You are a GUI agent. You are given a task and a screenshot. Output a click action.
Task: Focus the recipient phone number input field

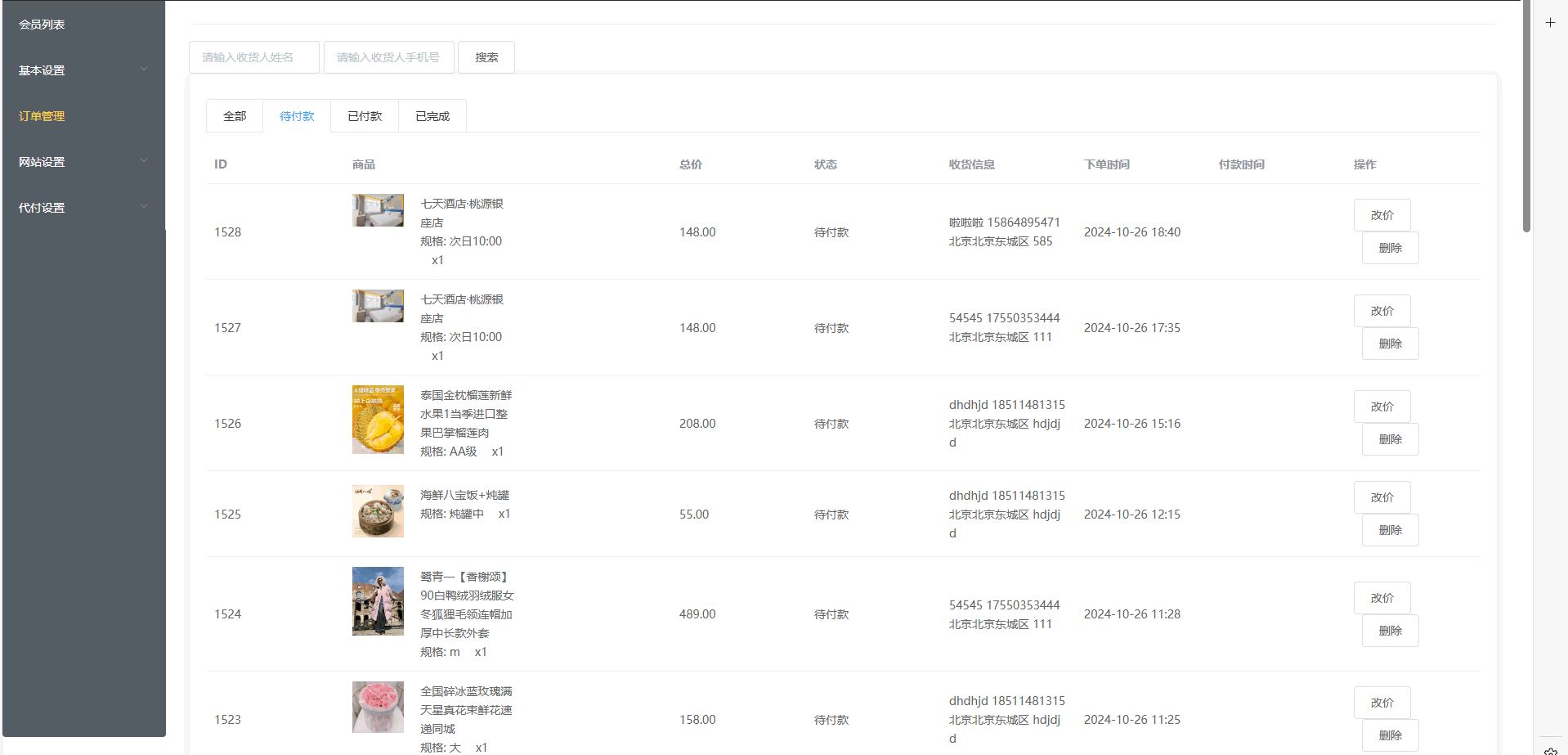(x=388, y=57)
